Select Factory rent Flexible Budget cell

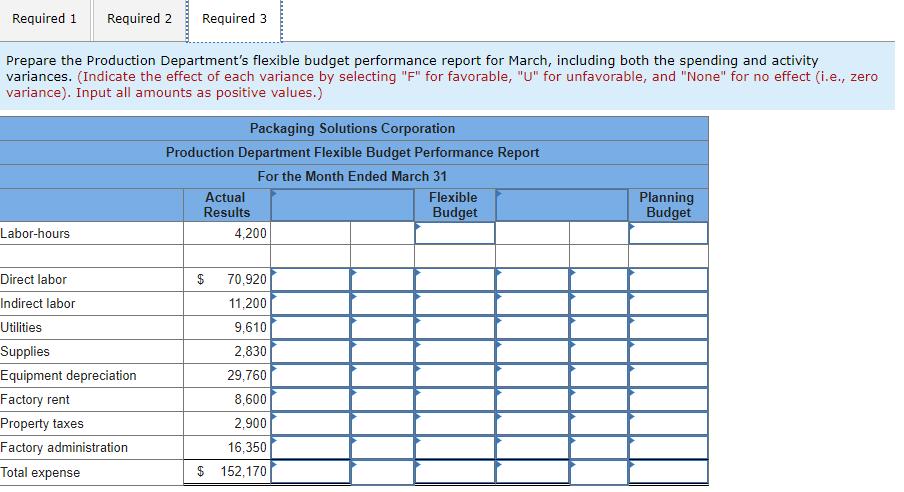tap(455, 400)
